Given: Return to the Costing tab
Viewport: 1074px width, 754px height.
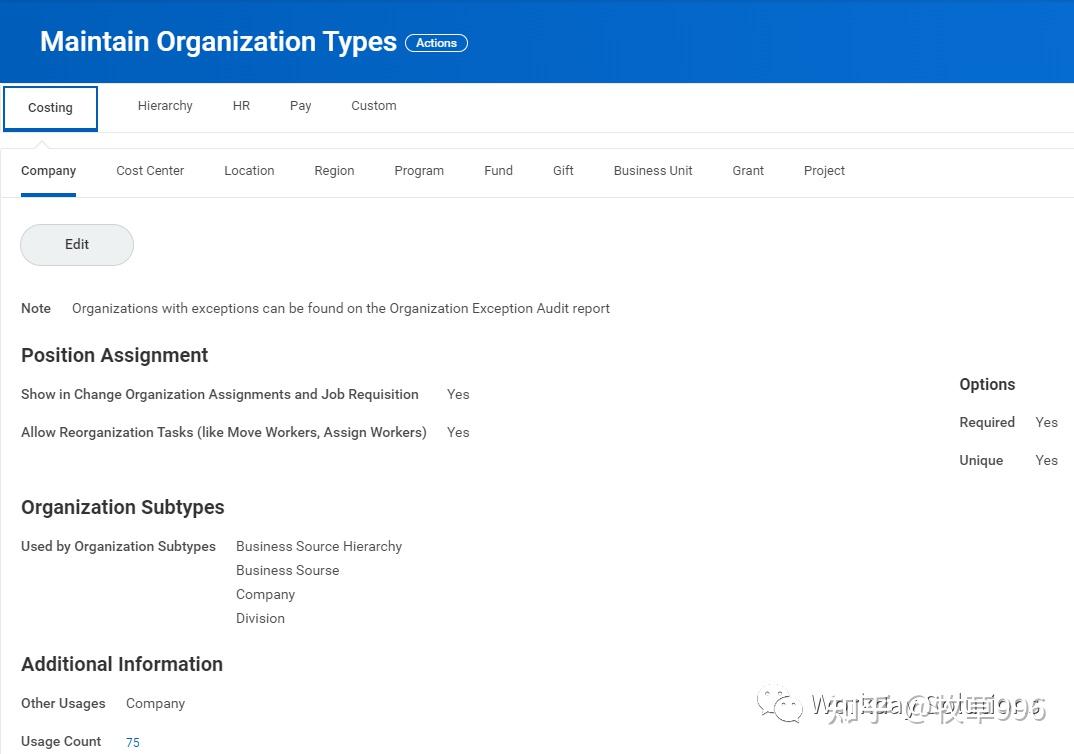Looking at the screenshot, I should tap(50, 107).
